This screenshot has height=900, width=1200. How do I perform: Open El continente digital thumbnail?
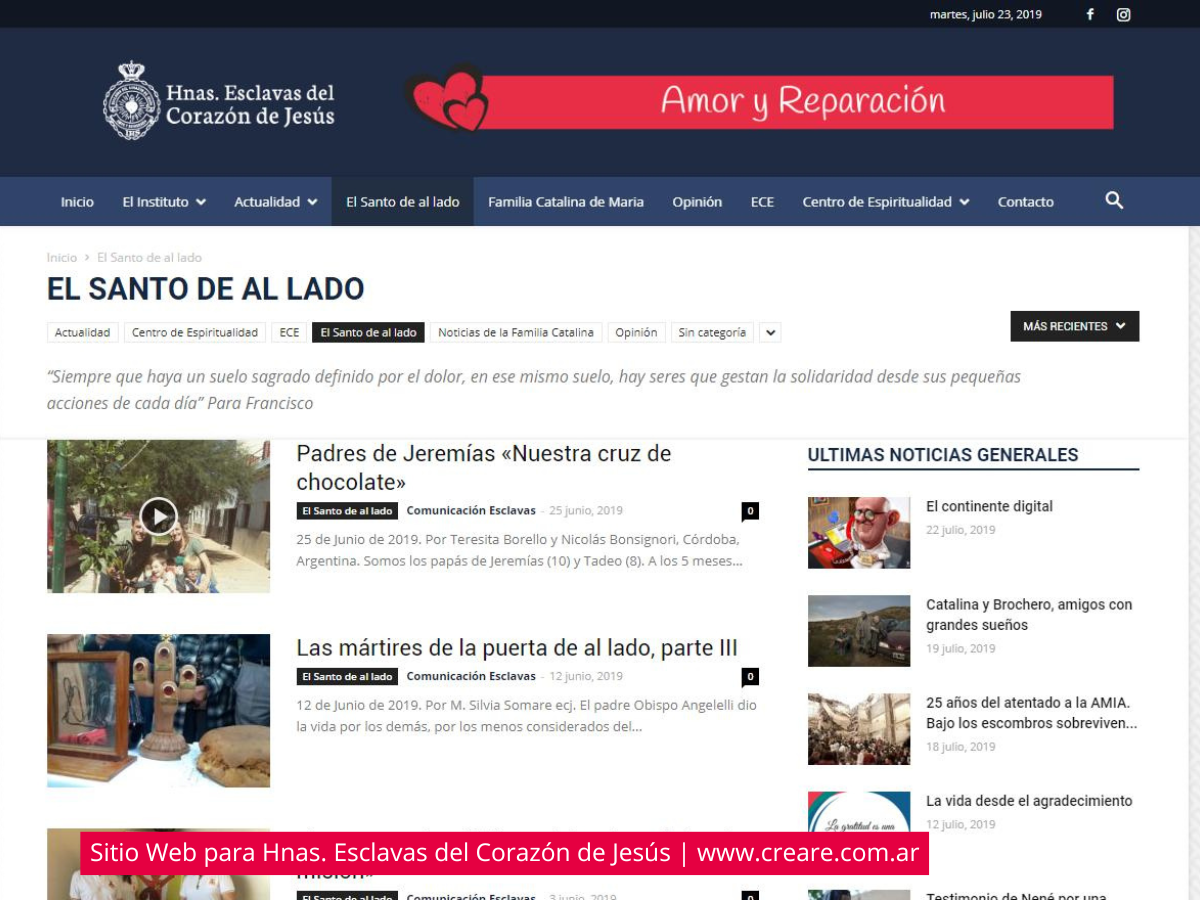pyautogui.click(x=858, y=533)
